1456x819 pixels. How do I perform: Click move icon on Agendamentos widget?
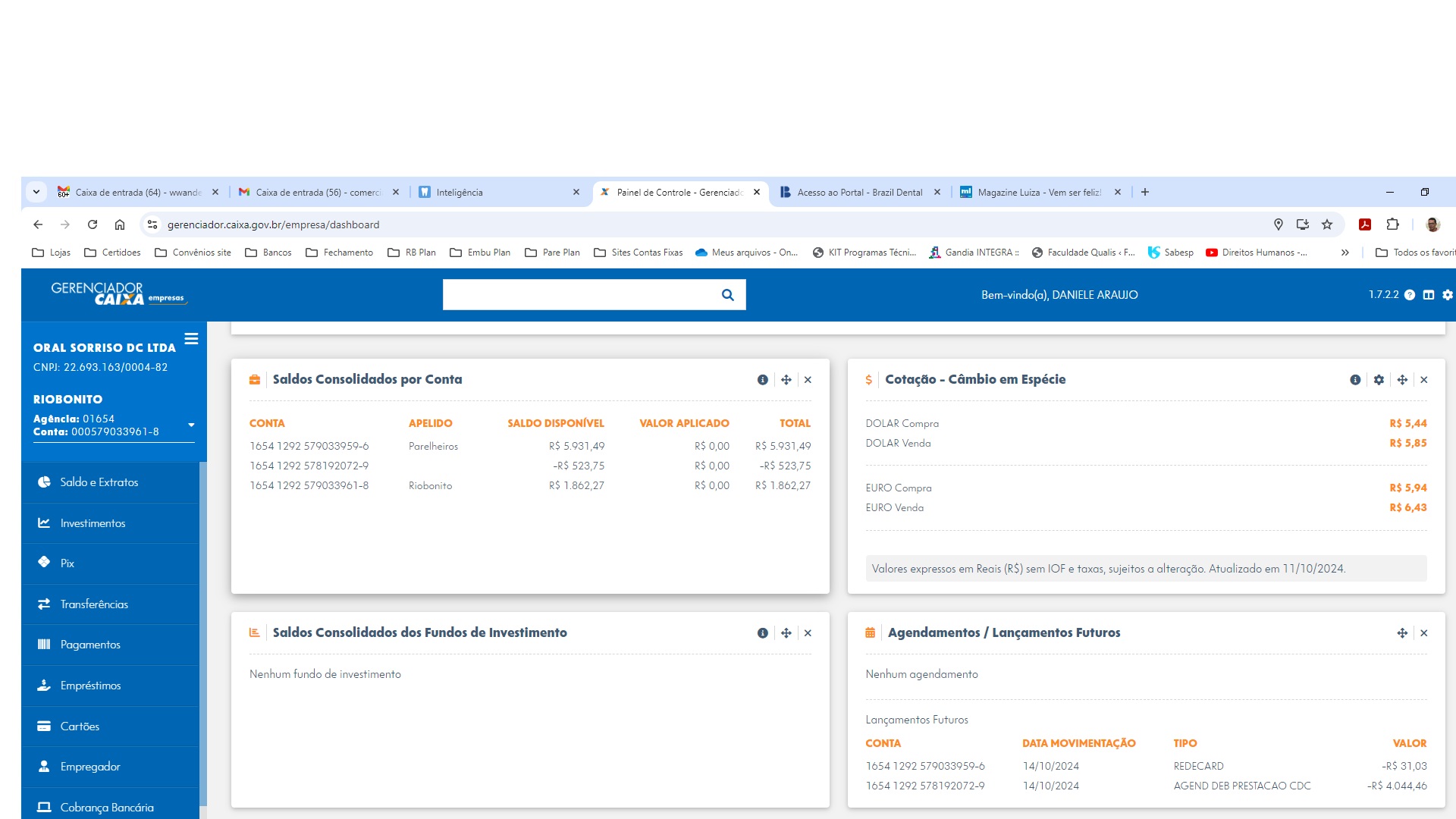(1402, 633)
